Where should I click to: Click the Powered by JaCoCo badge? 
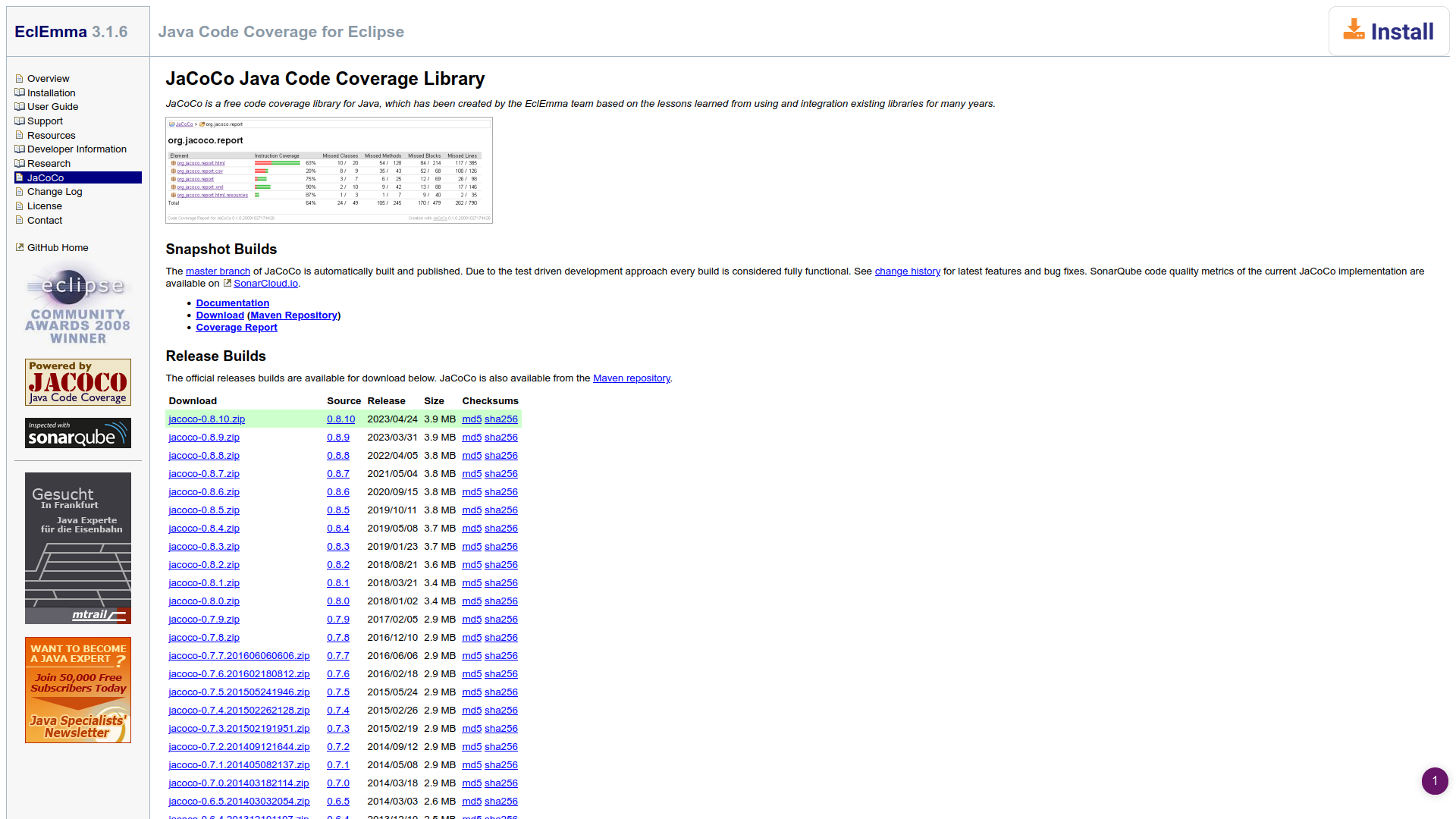coord(77,382)
